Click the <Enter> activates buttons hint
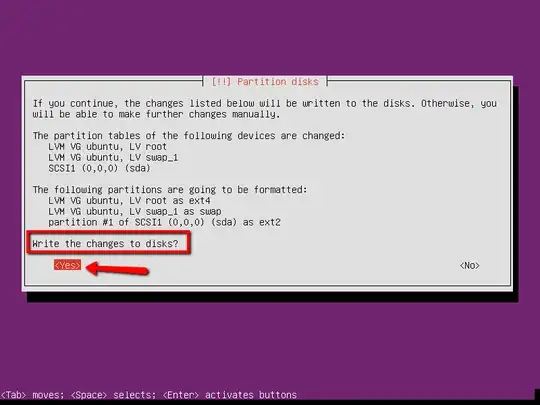The image size is (540, 405). (x=230, y=395)
